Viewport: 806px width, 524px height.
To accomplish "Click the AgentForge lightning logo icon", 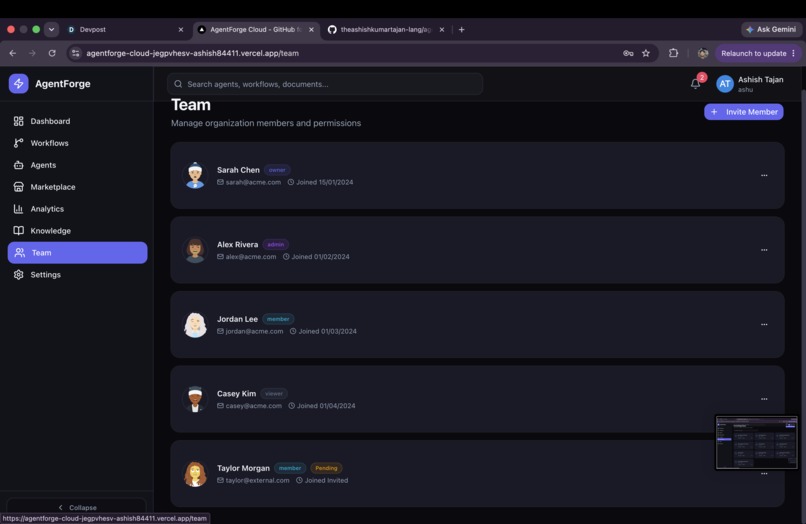I will 19,83.
